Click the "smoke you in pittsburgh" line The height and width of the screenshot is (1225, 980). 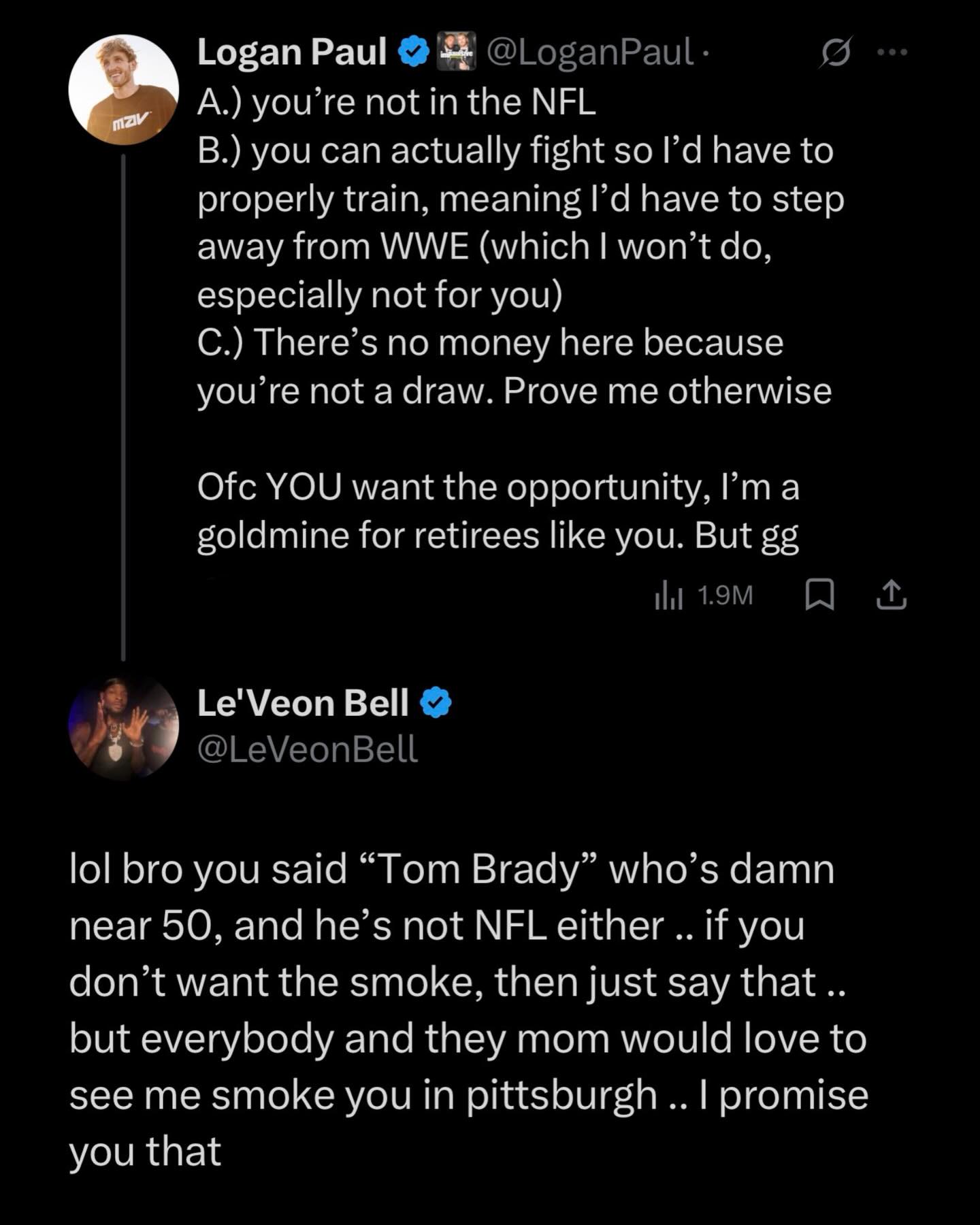click(x=436, y=1095)
